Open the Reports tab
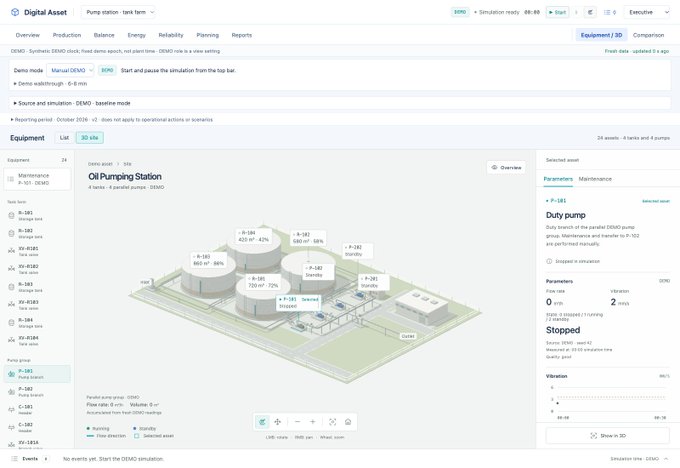Image resolution: width=680 pixels, height=468 pixels. [x=242, y=35]
